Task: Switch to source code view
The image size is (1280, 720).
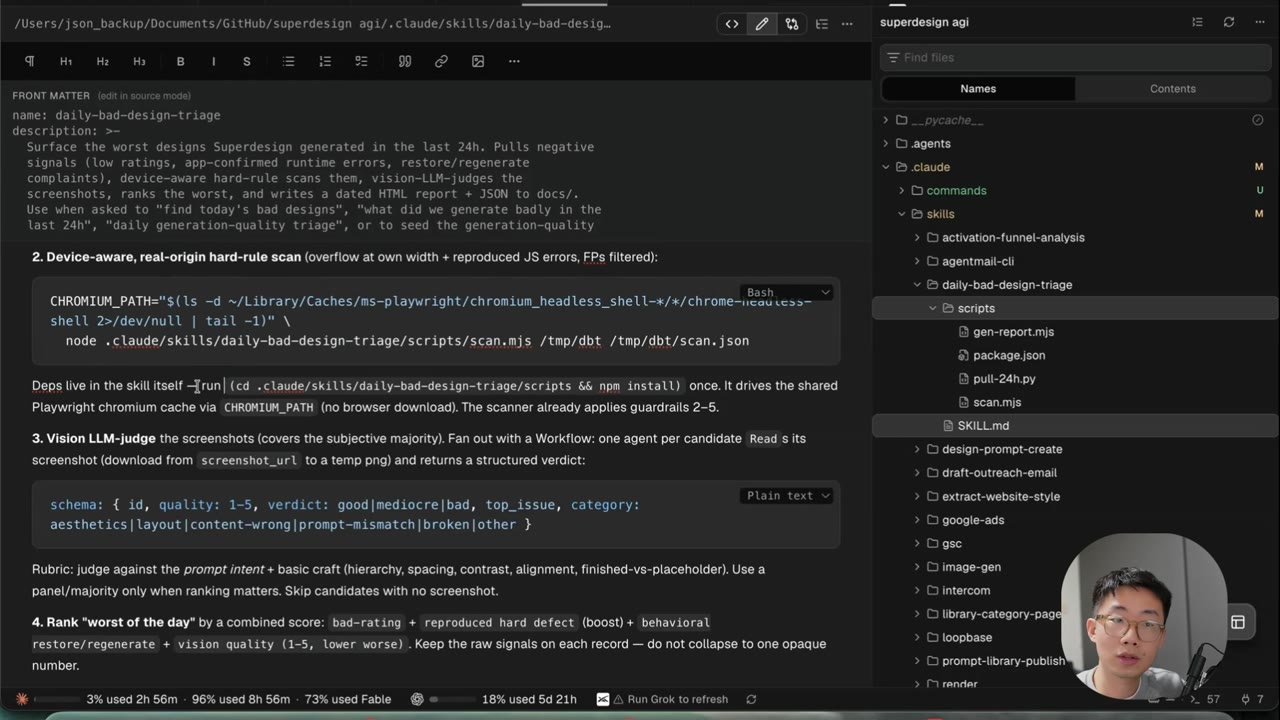Action: [x=732, y=24]
